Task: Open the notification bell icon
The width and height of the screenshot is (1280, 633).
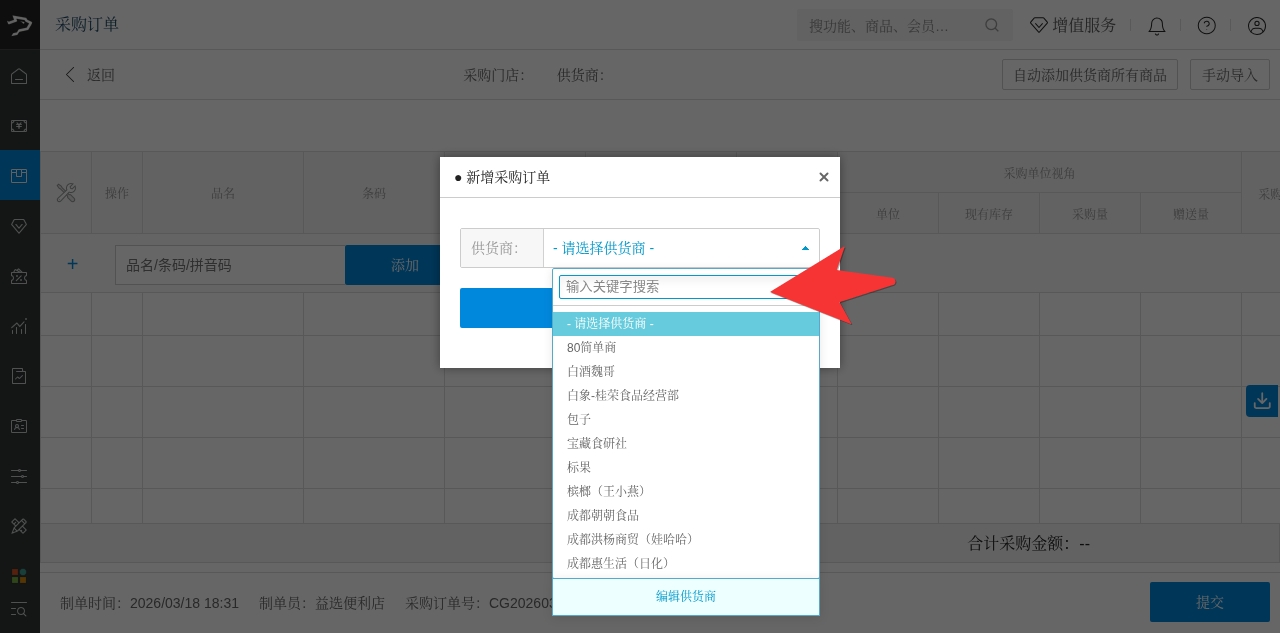Action: tap(1157, 26)
